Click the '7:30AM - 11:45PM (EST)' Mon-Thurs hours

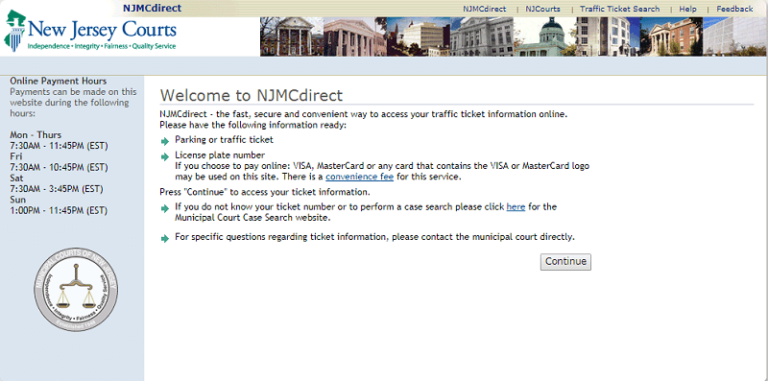click(59, 145)
